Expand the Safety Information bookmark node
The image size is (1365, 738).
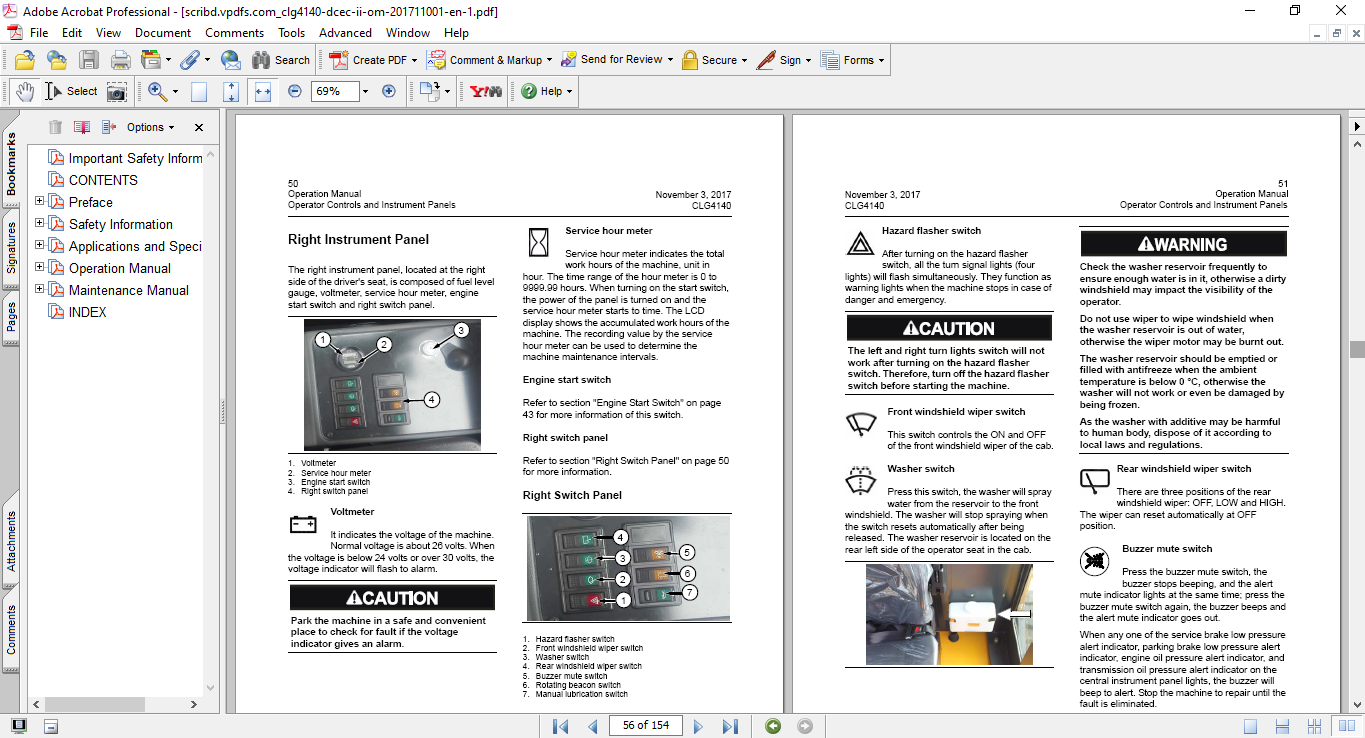pyautogui.click(x=40, y=224)
